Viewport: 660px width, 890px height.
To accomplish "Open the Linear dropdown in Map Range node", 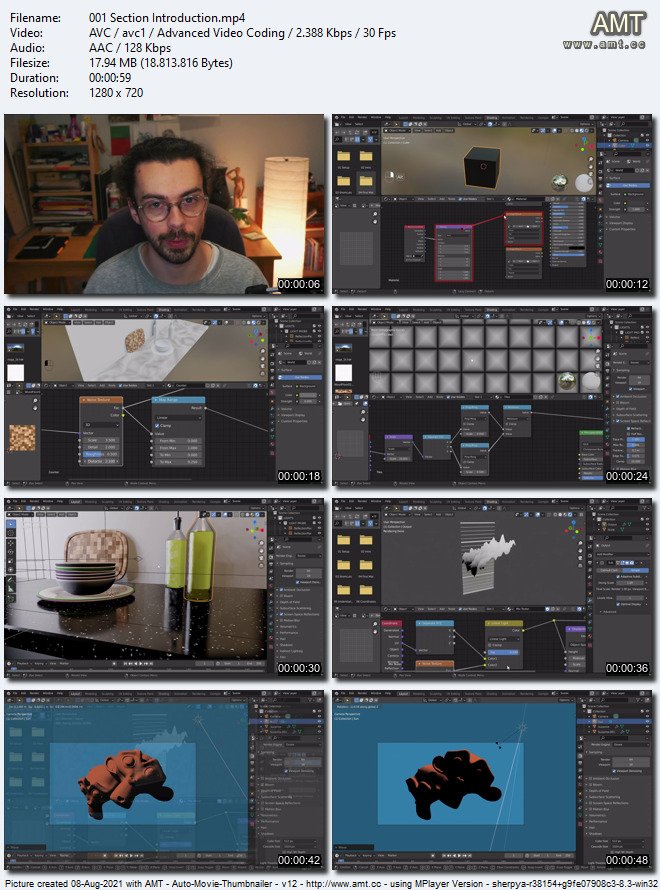I will (x=178, y=418).
